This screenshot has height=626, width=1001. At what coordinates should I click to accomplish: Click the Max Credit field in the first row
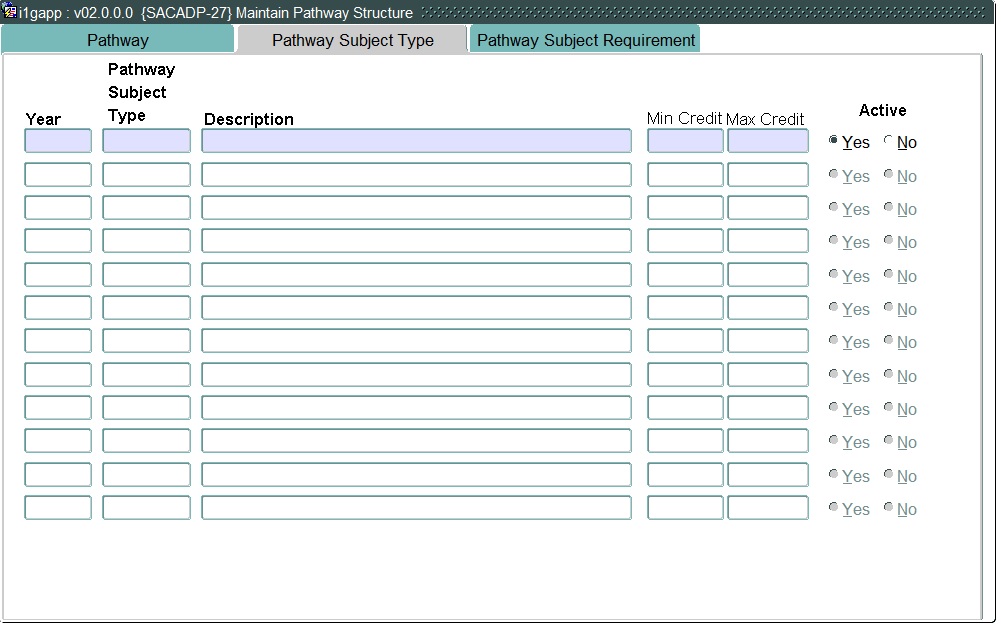pos(767,141)
